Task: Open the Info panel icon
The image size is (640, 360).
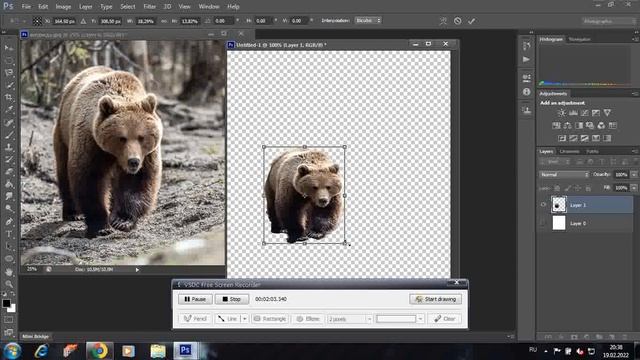Action: coord(526,92)
